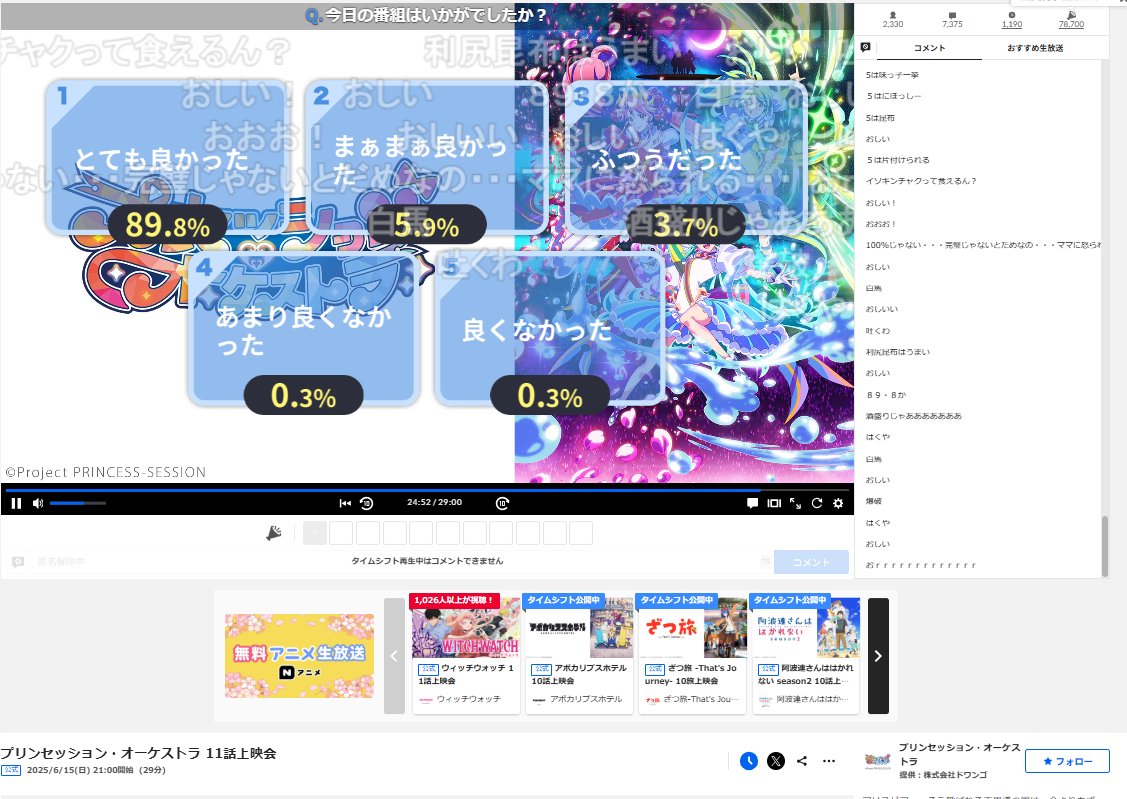Open the 無料アニメ生放送 banner
Viewport: 1127px width, 799px height.
tap(299, 655)
